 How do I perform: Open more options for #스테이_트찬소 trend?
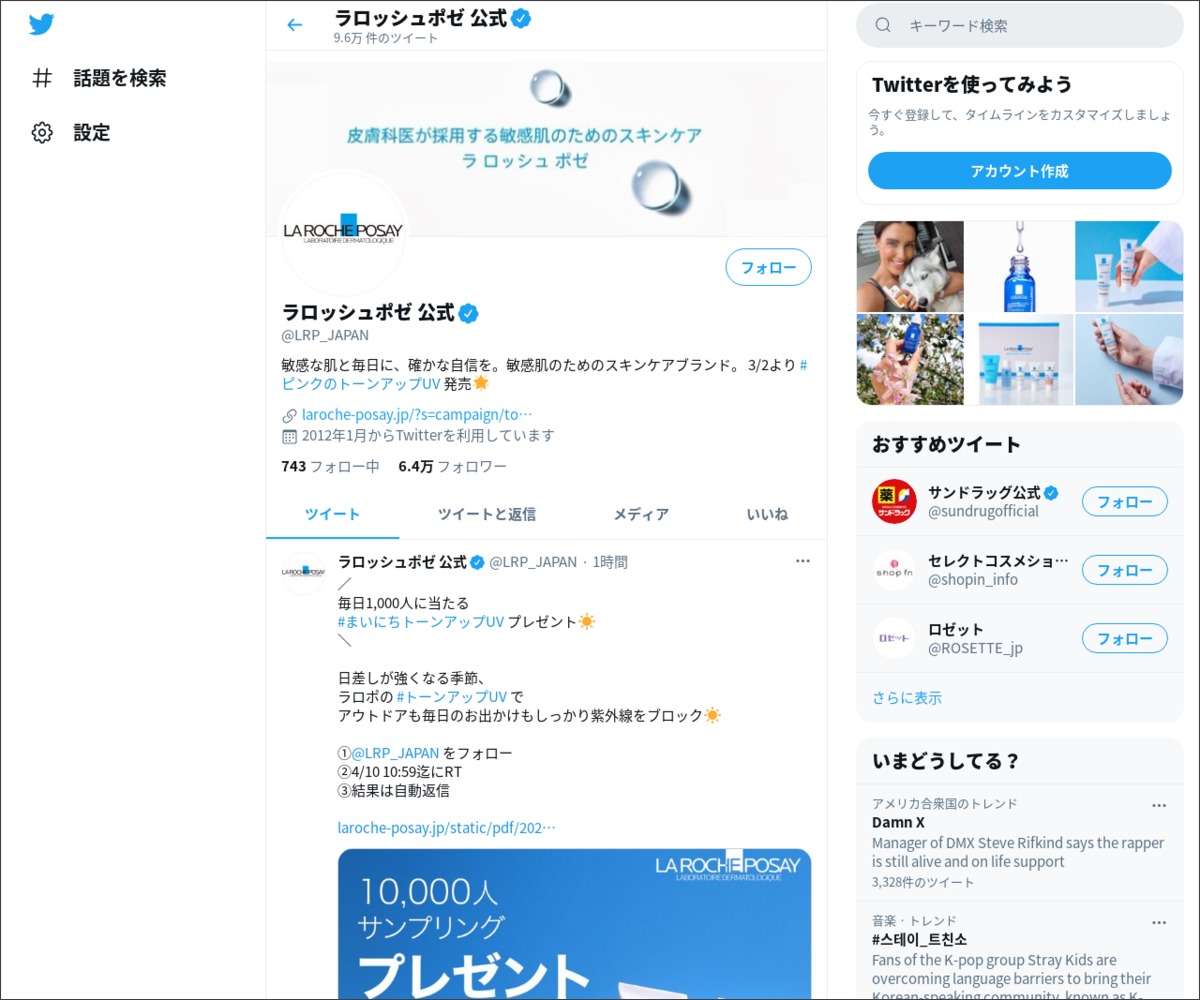pos(1158,922)
